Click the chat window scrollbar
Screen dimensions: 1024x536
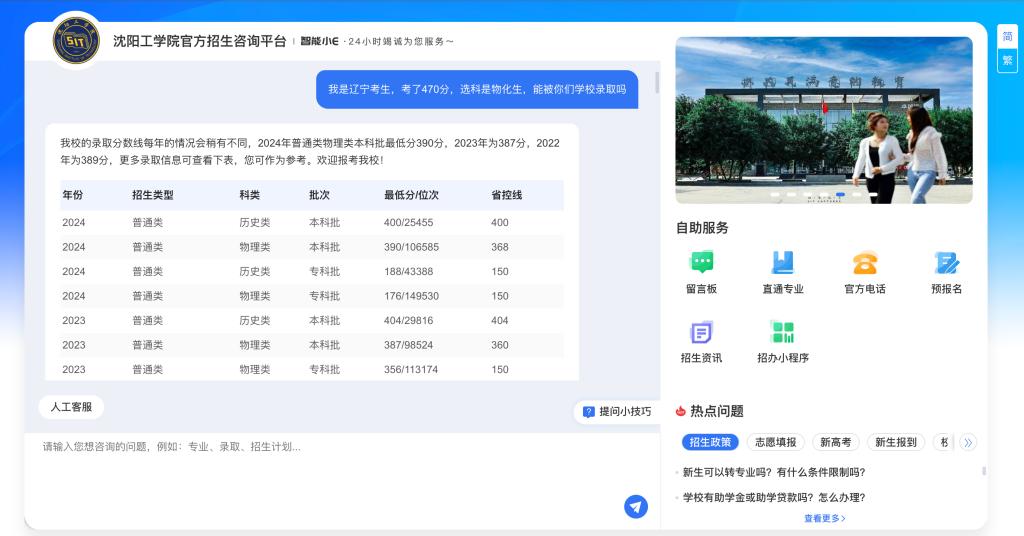pos(657,82)
